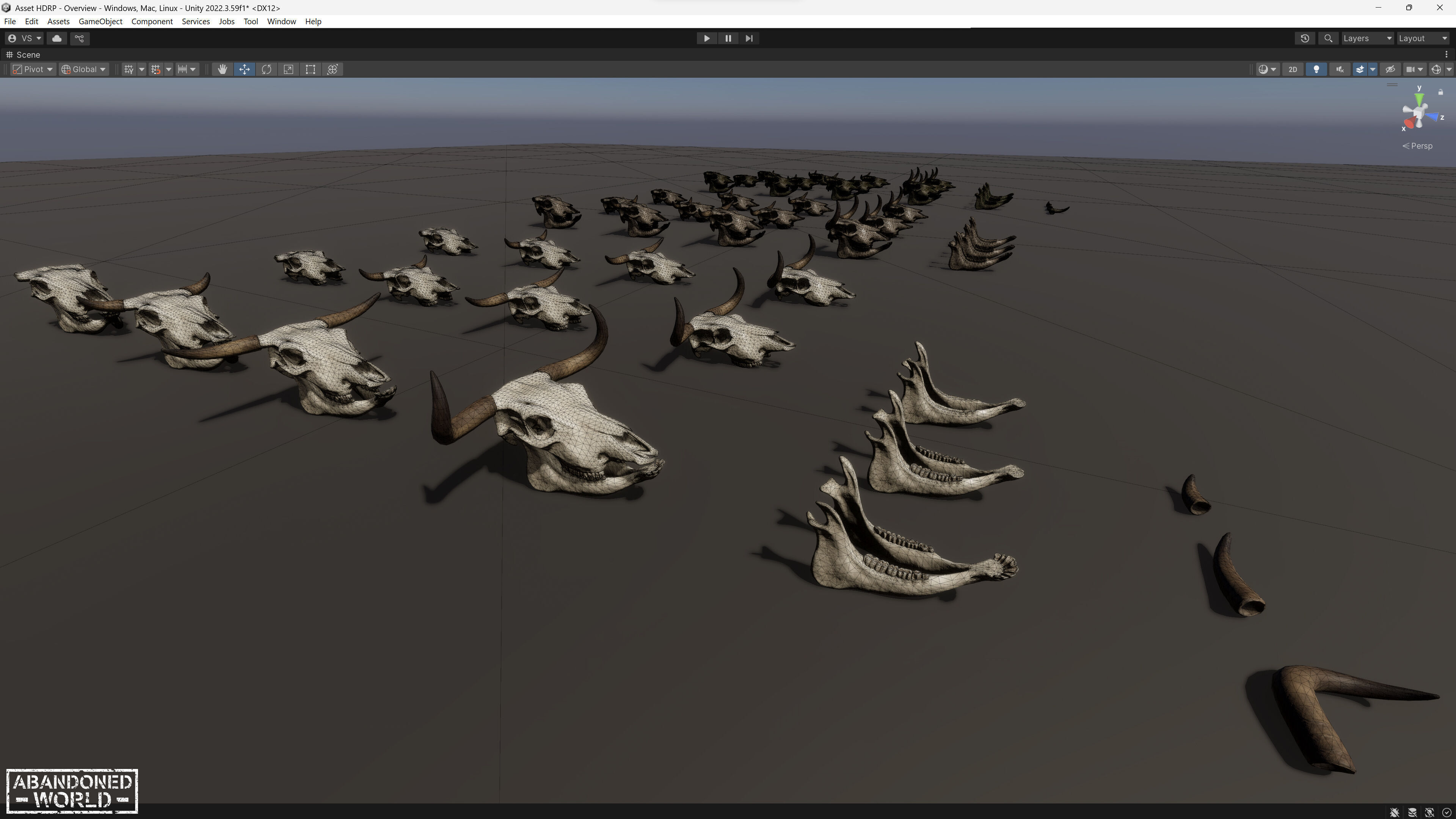Open the GameObject menu
The height and width of the screenshot is (819, 1456).
point(100,22)
